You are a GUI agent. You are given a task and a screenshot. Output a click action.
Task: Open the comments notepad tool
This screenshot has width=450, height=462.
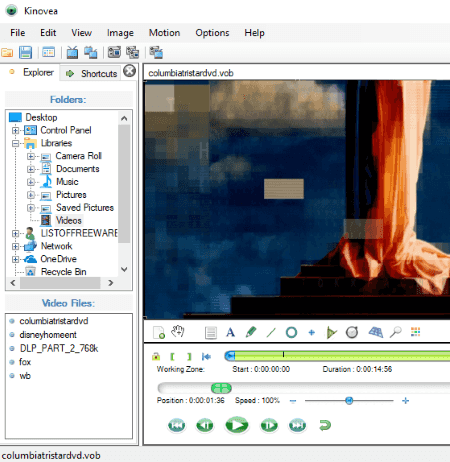211,332
